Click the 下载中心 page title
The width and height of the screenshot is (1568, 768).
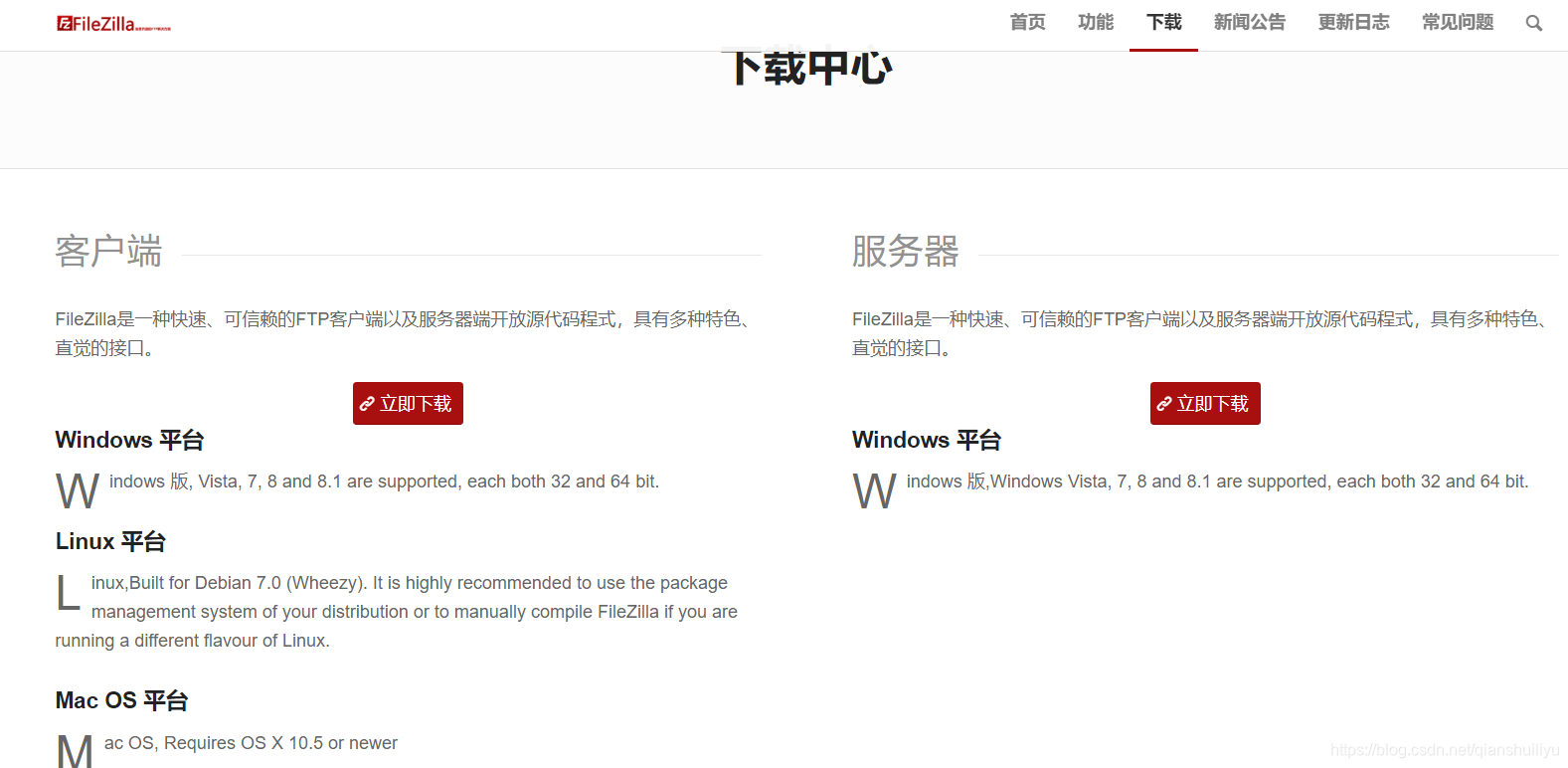pos(810,69)
